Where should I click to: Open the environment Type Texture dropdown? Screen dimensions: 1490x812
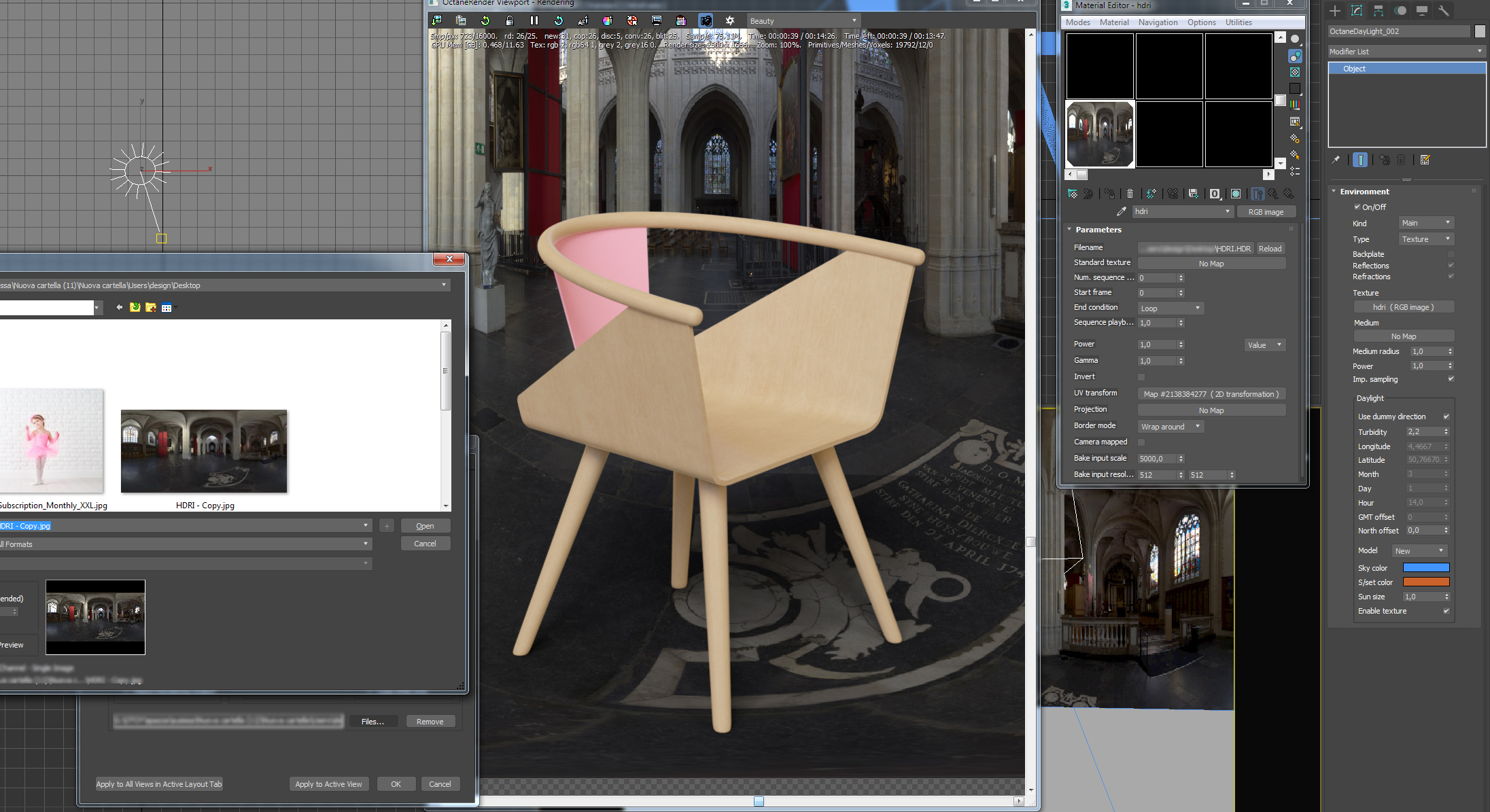[1425, 239]
